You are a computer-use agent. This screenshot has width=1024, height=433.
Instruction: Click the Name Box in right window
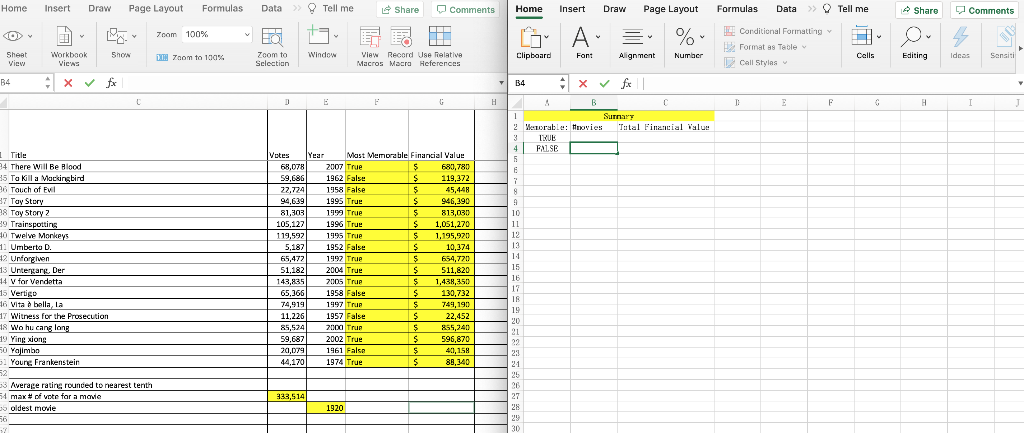[x=536, y=84]
